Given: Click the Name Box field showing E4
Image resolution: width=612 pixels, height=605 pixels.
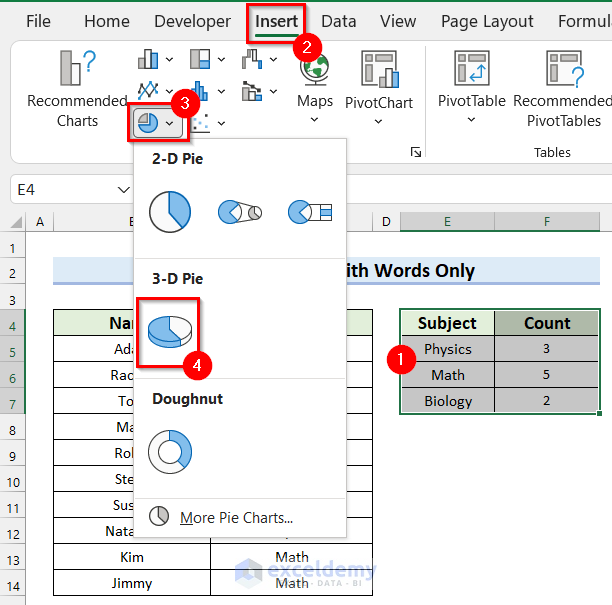Looking at the screenshot, I should (x=60, y=189).
